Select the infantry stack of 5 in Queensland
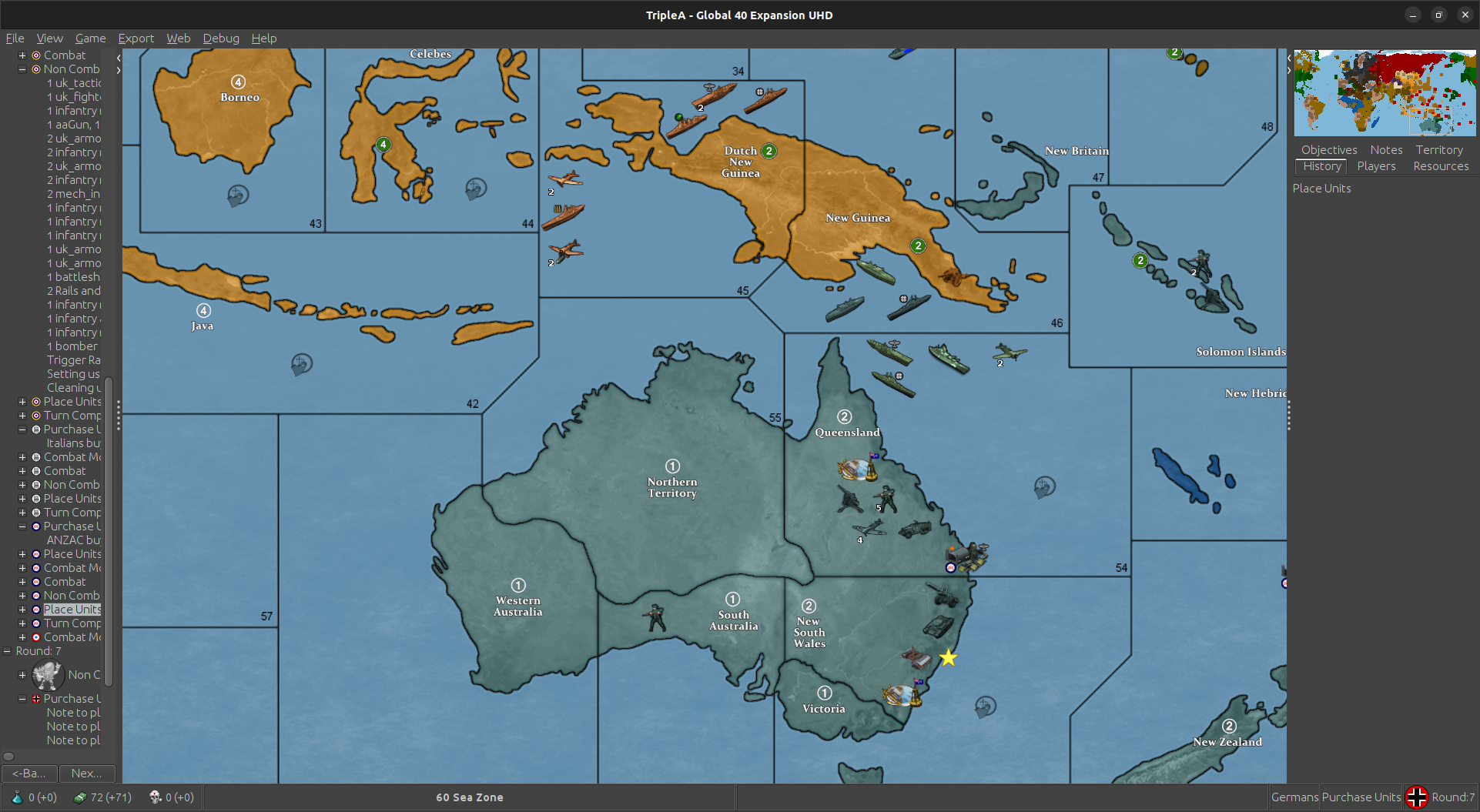The width and height of the screenshot is (1480, 812). point(886,499)
